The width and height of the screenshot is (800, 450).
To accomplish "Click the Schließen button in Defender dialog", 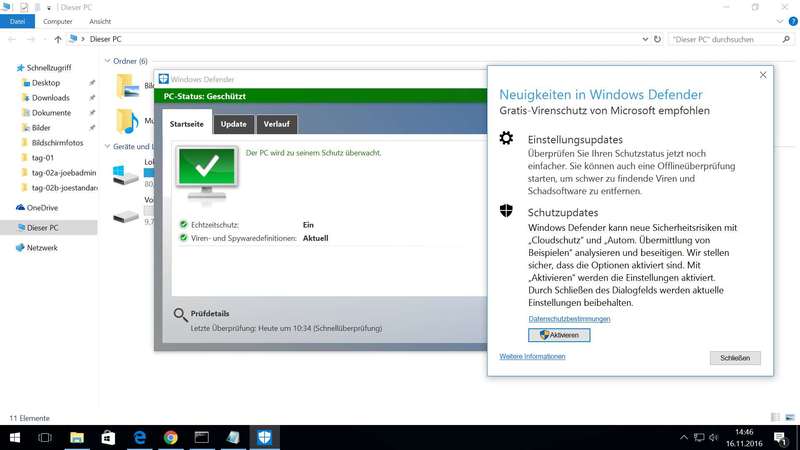I will point(735,358).
